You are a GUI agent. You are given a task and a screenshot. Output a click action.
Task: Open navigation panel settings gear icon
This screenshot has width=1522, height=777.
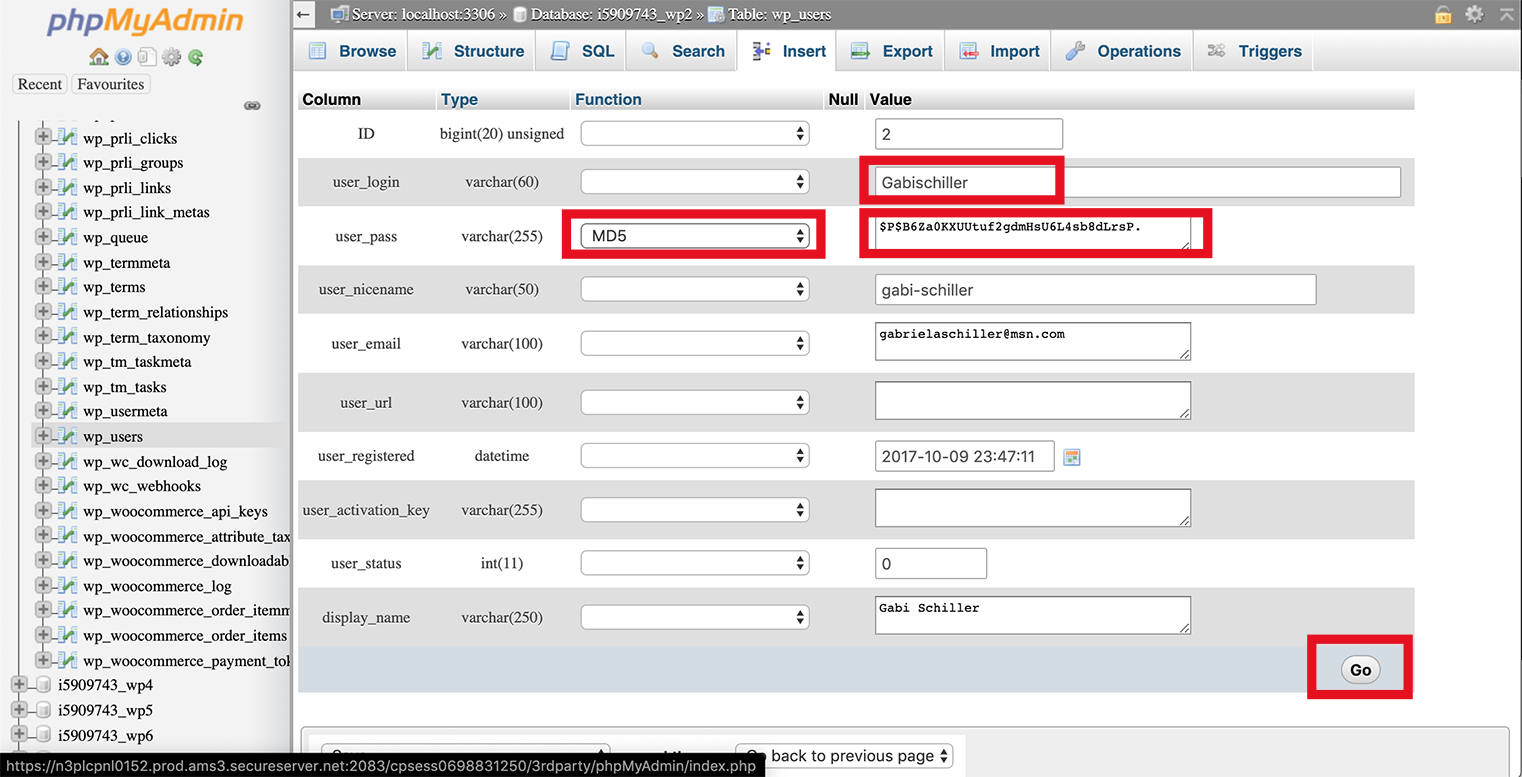pos(171,57)
